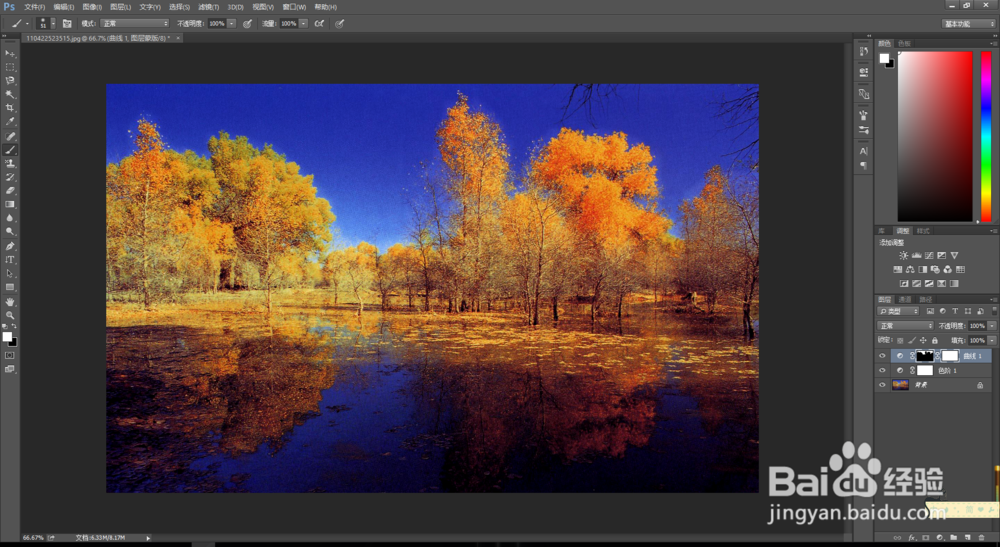Open layer opacity slider arrow
This screenshot has width=1000, height=547.
[x=992, y=326]
